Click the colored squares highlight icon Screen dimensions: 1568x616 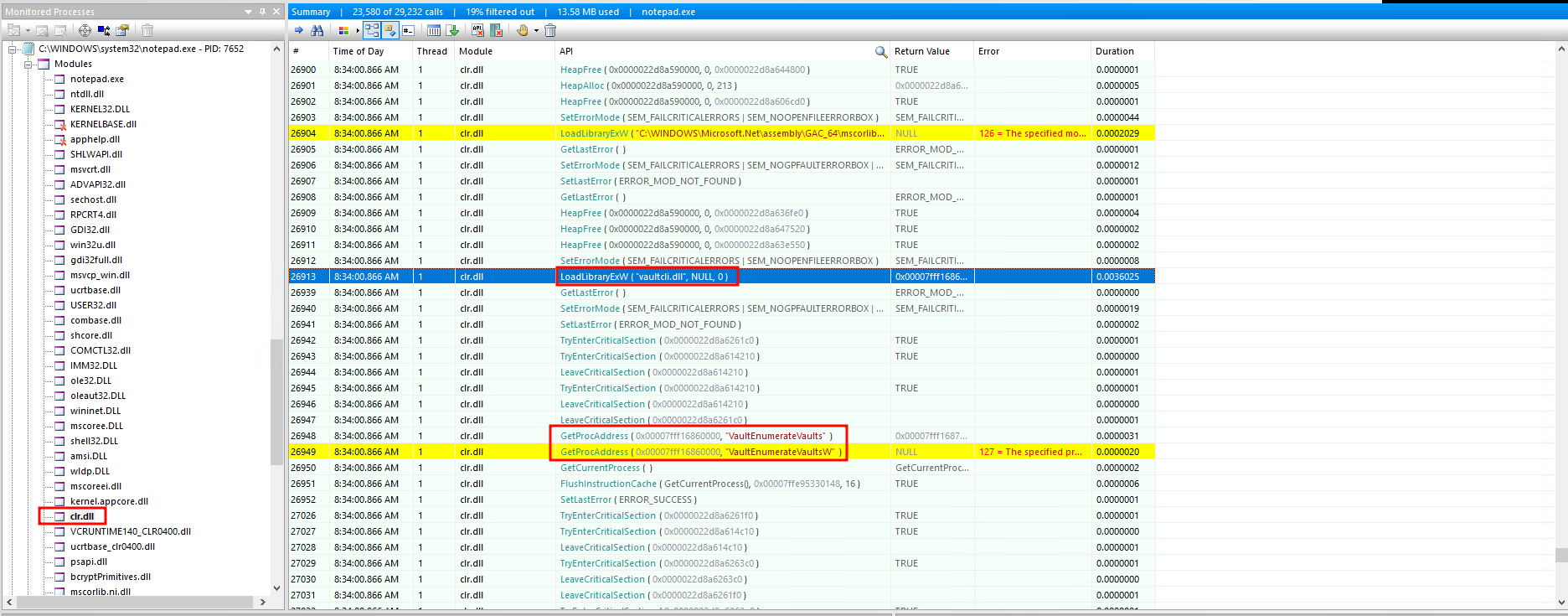pyautogui.click(x=343, y=30)
